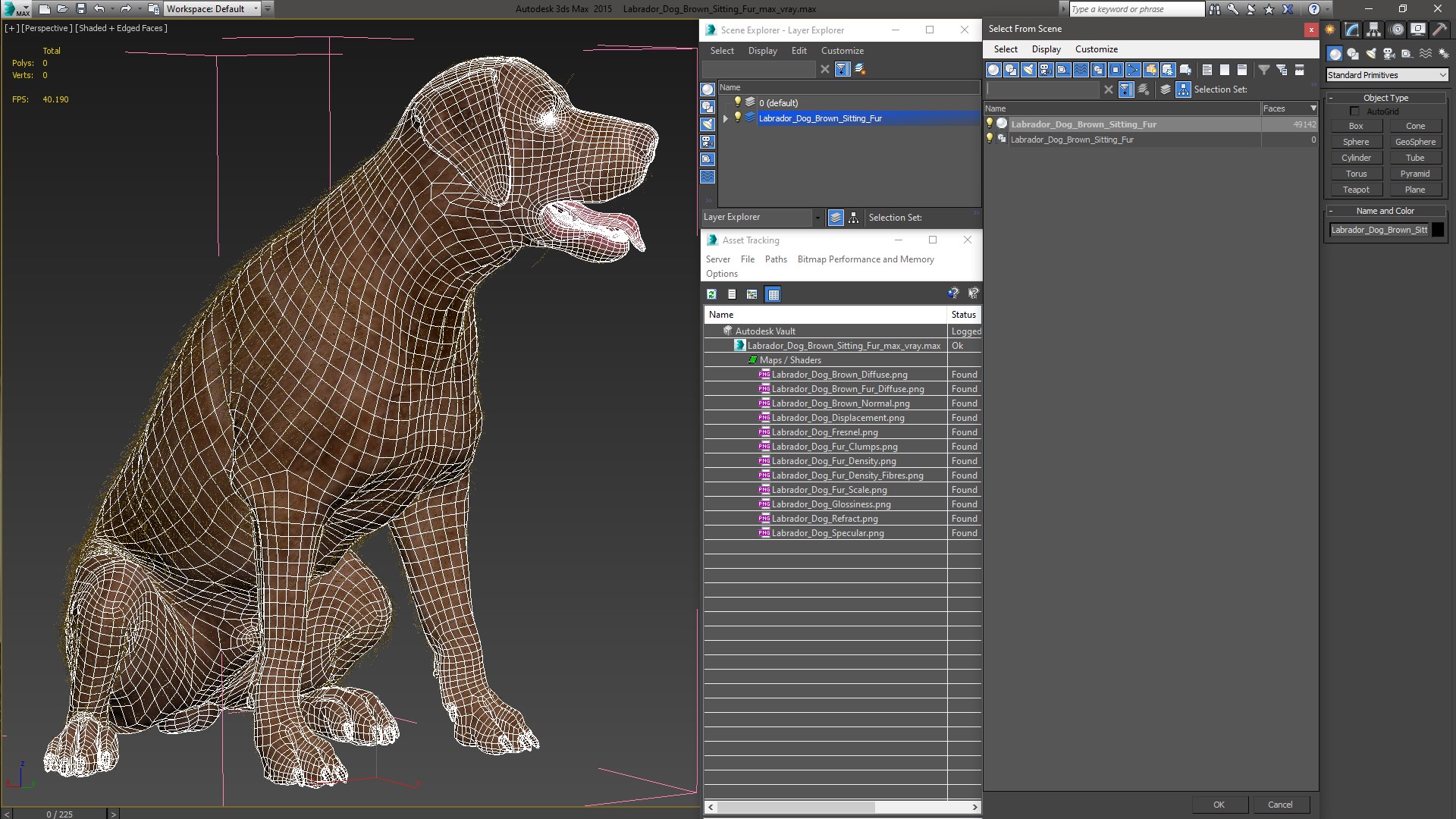Toggle visibility bulb of first Labrador object row
Image resolution: width=1456 pixels, height=819 pixels.
(989, 124)
